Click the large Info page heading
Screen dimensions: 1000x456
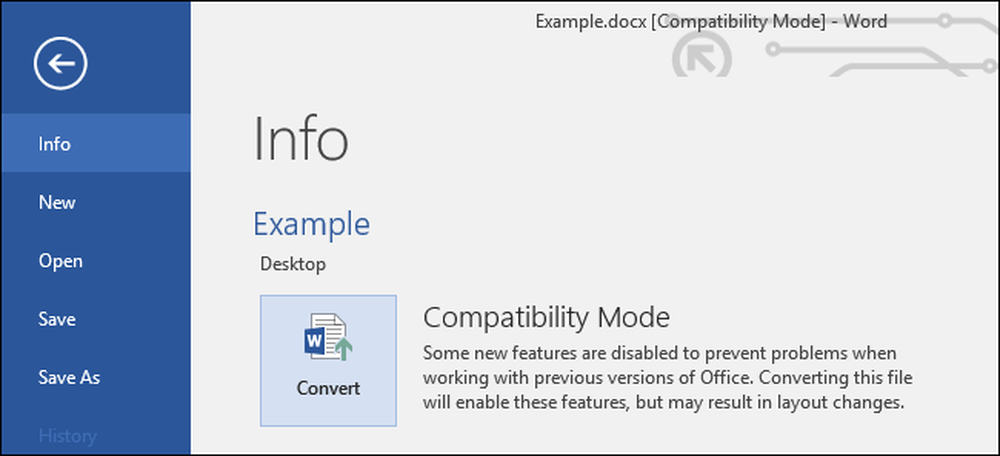click(x=301, y=139)
